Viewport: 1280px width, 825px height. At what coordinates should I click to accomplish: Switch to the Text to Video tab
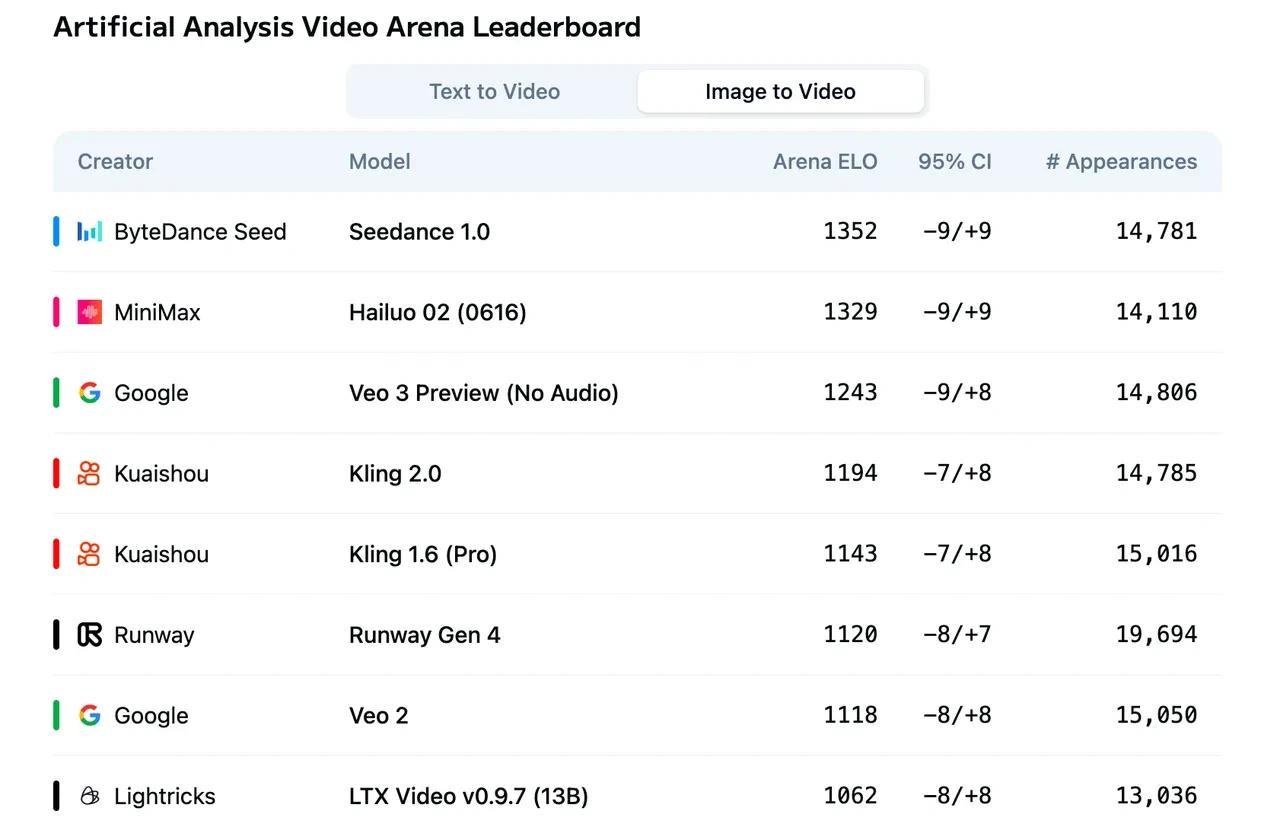(x=494, y=91)
